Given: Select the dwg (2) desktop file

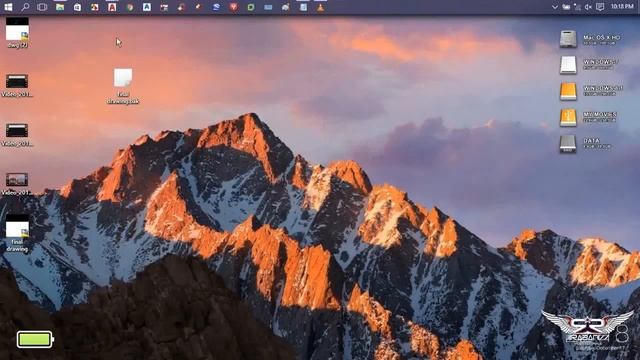Looking at the screenshot, I should 17,33.
